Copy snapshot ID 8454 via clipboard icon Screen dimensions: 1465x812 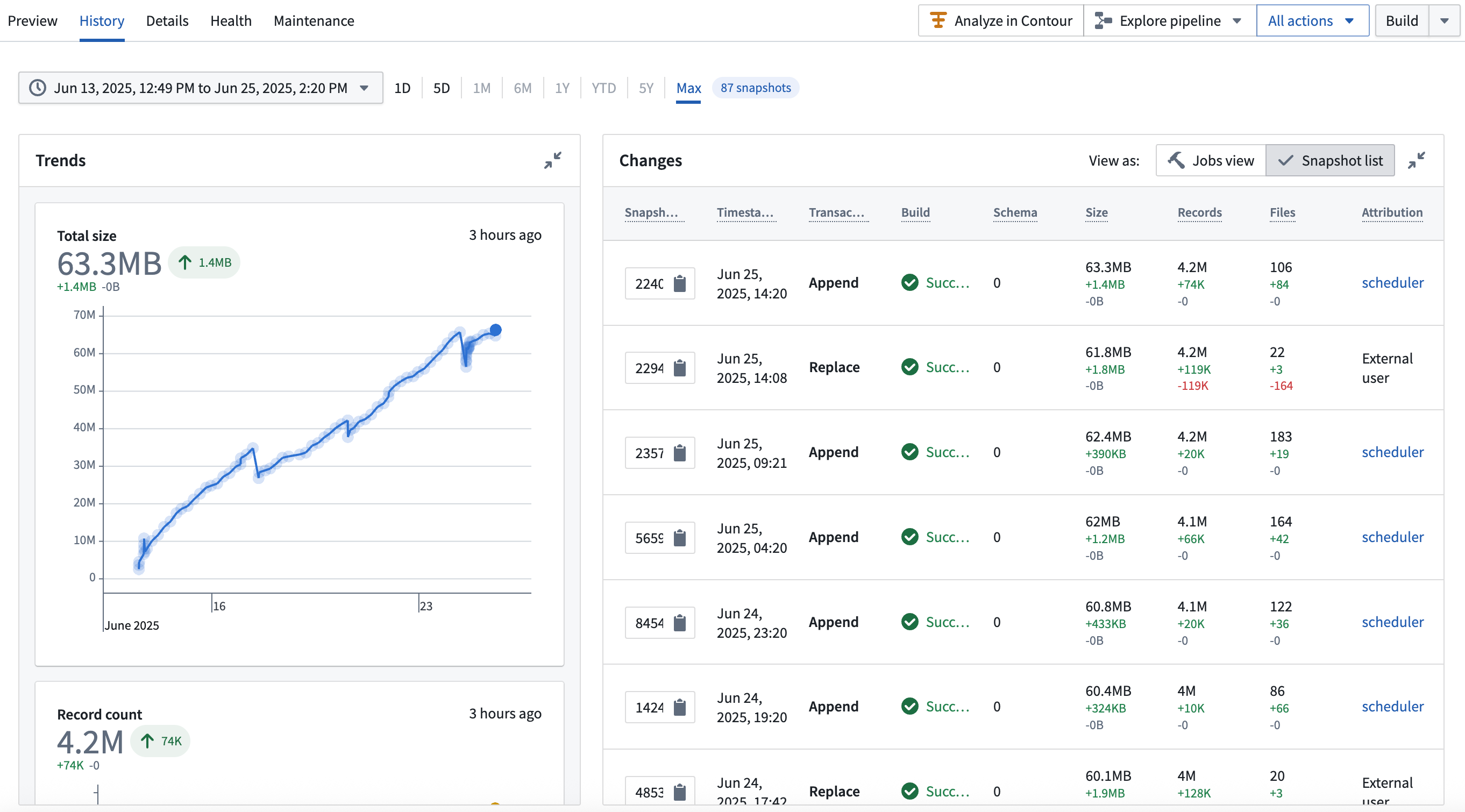[680, 623]
